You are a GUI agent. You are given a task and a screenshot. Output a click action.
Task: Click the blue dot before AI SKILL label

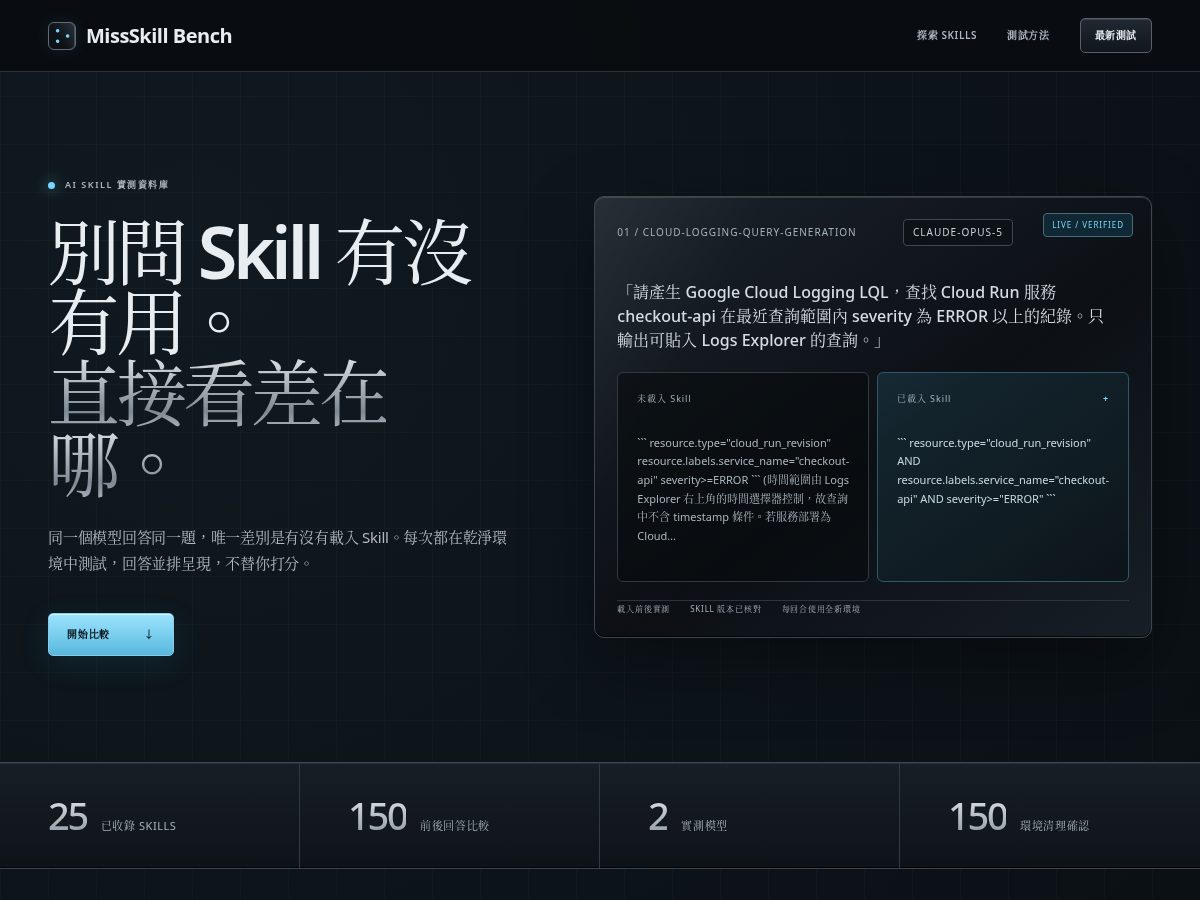tap(52, 185)
